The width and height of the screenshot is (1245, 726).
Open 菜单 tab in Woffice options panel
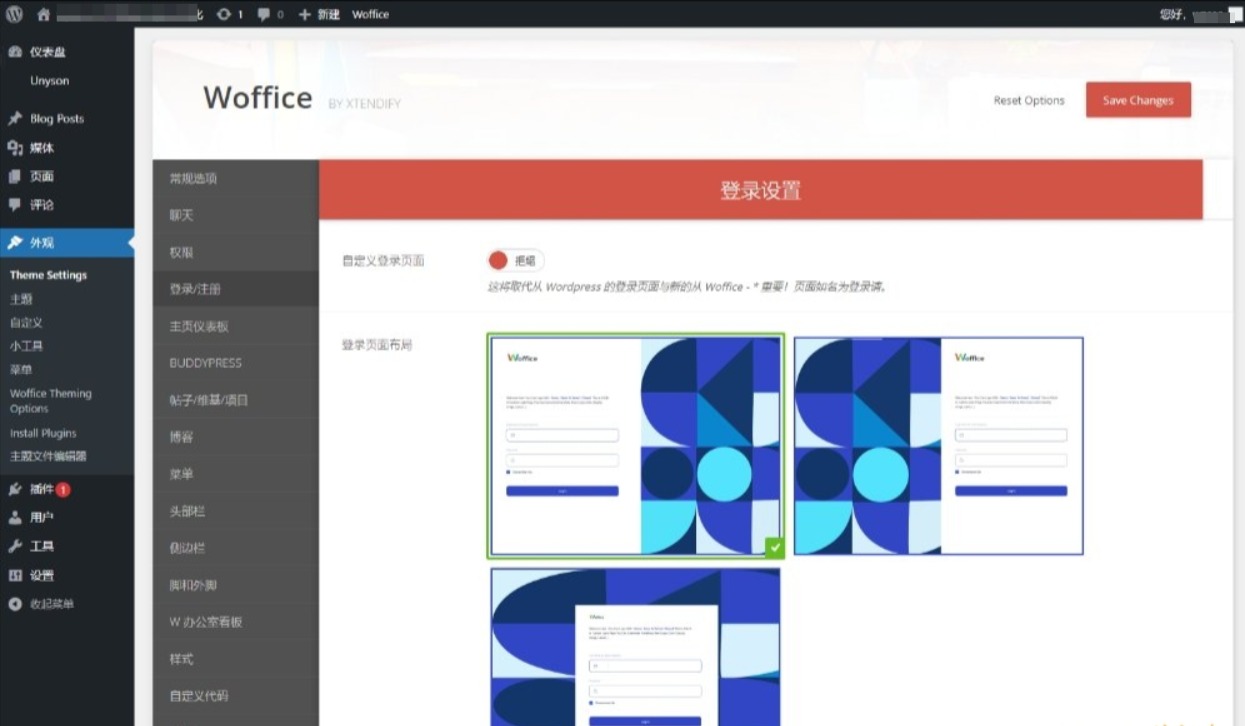[236, 474]
